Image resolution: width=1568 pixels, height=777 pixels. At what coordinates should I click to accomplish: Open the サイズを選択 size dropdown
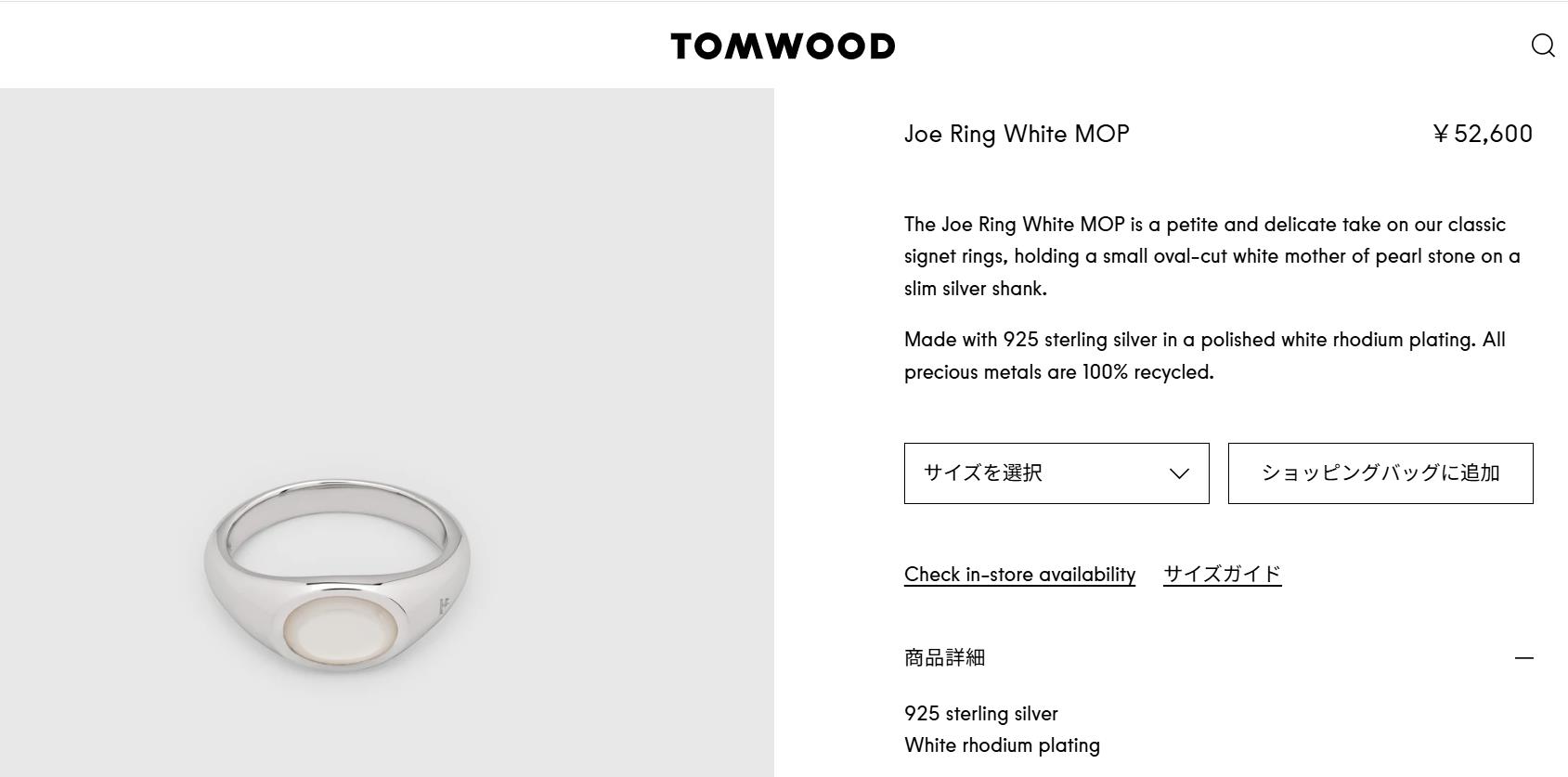pyautogui.click(x=1056, y=473)
